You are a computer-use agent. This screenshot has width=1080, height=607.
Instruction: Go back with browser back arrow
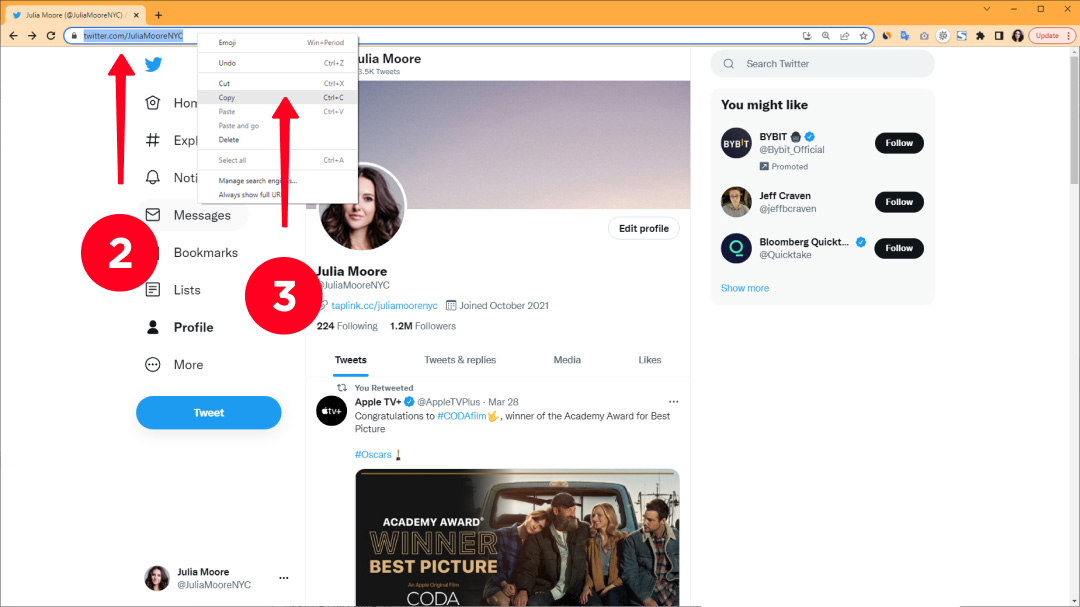click(13, 36)
